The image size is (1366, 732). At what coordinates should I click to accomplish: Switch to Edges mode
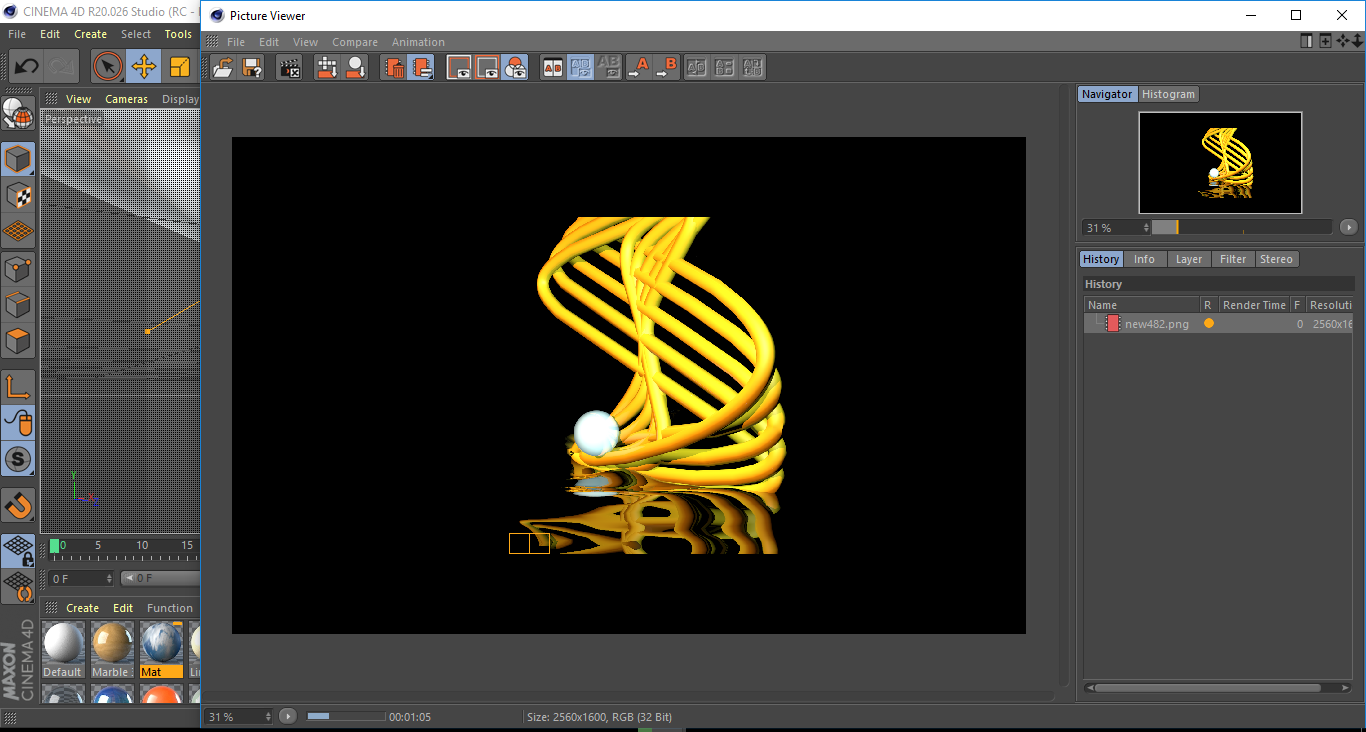pyautogui.click(x=17, y=304)
